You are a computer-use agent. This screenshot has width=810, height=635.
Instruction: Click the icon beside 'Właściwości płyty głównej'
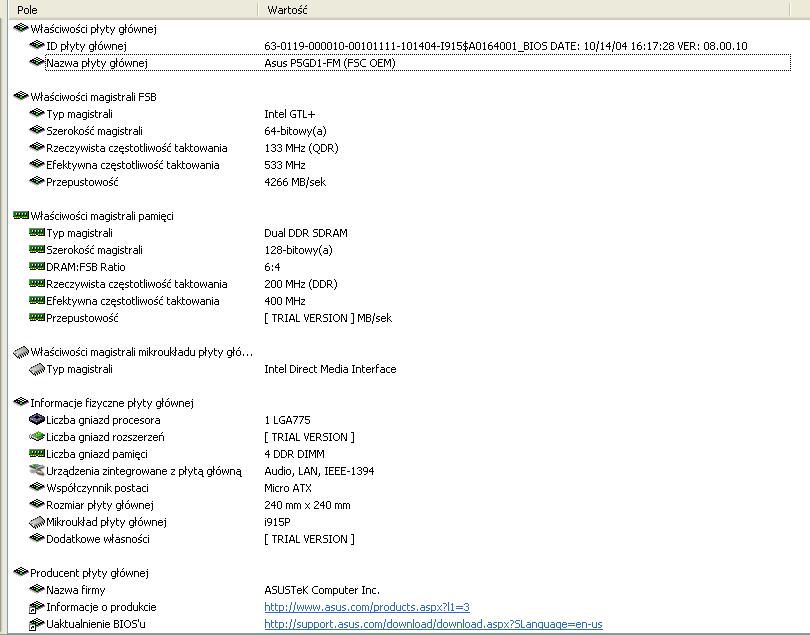tap(21, 28)
